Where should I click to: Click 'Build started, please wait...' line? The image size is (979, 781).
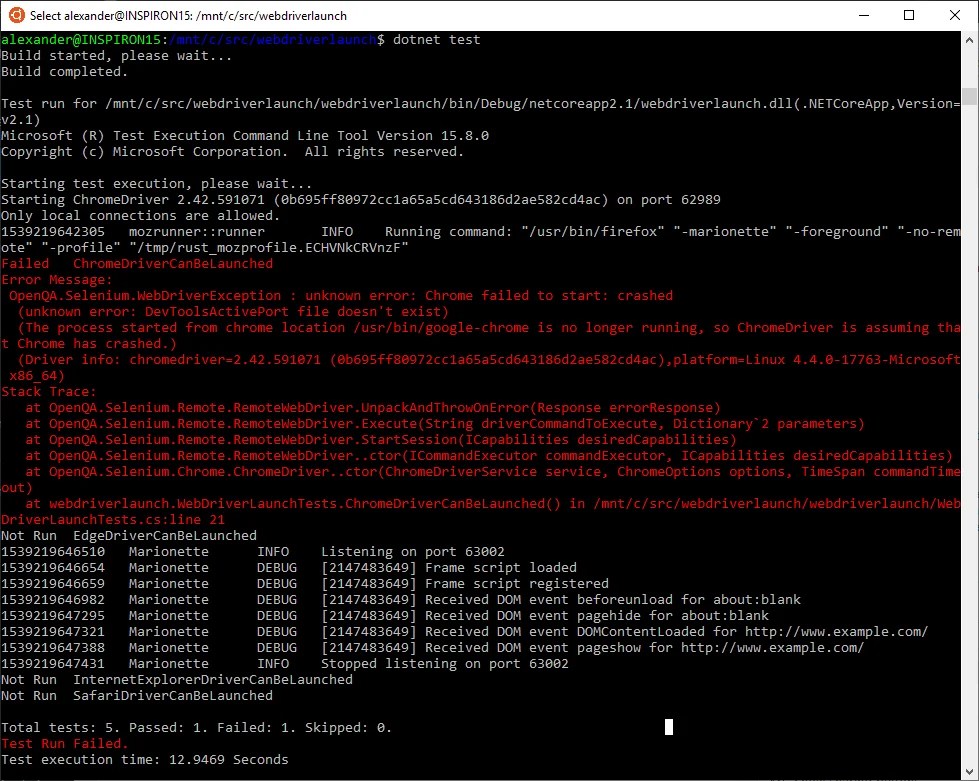pos(116,56)
